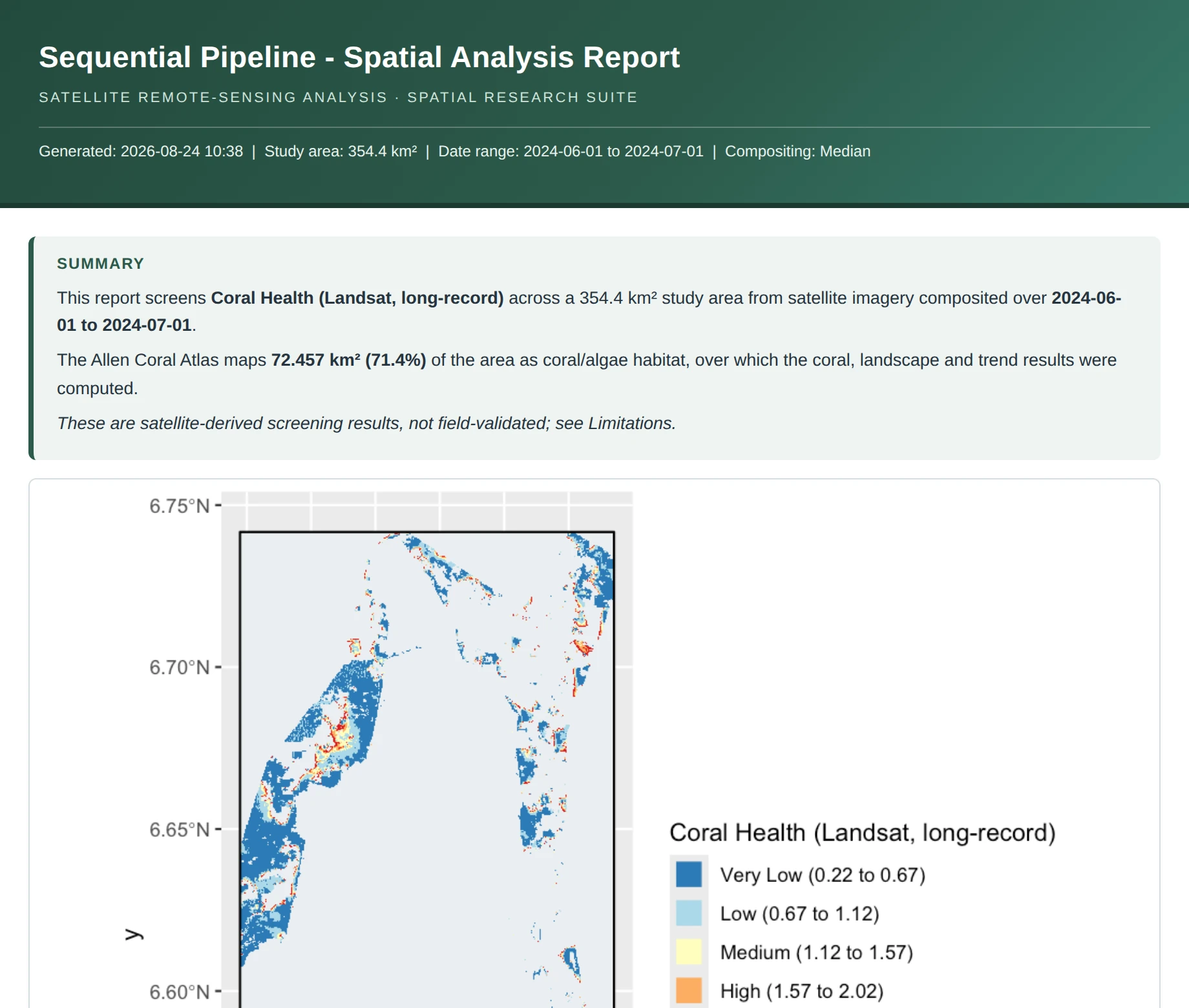Click the 6.60°N axis tick label

[180, 992]
